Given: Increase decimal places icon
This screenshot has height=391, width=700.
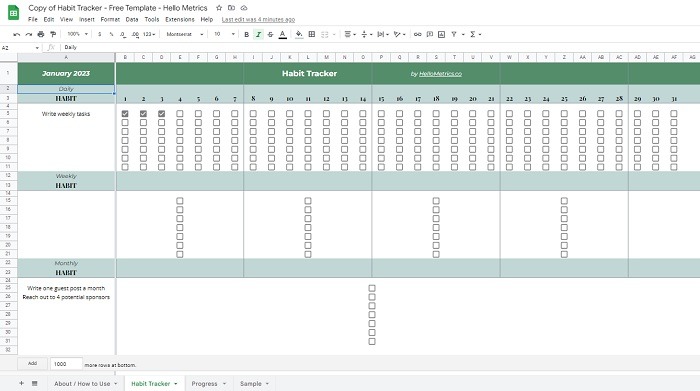Looking at the screenshot, I should click(x=135, y=34).
